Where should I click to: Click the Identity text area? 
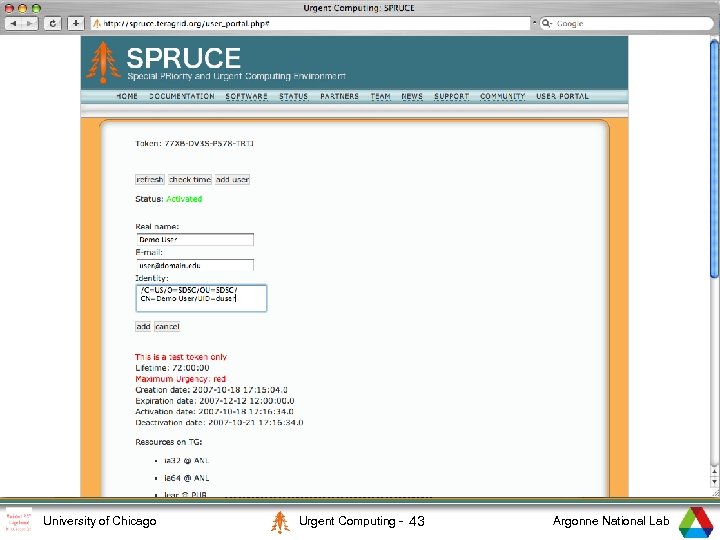coord(201,298)
